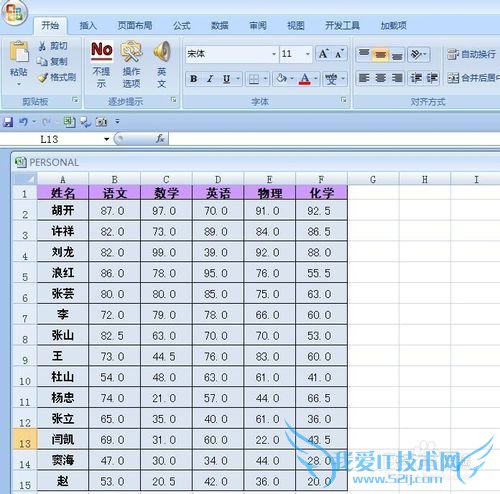Select the name cell 闫凯
500x494 pixels.
(x=63, y=439)
